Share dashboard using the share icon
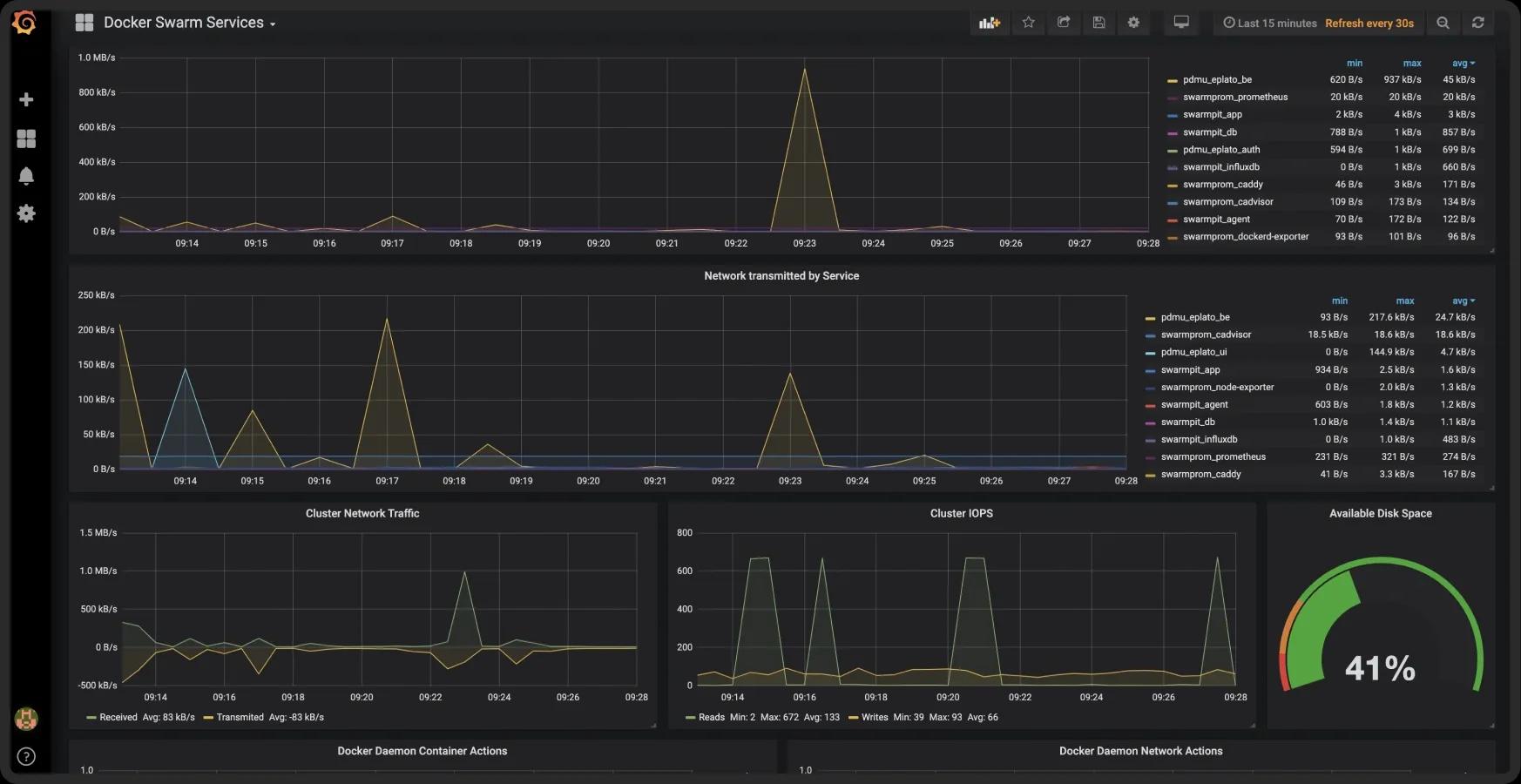Image resolution: width=1521 pixels, height=784 pixels. [x=1064, y=23]
